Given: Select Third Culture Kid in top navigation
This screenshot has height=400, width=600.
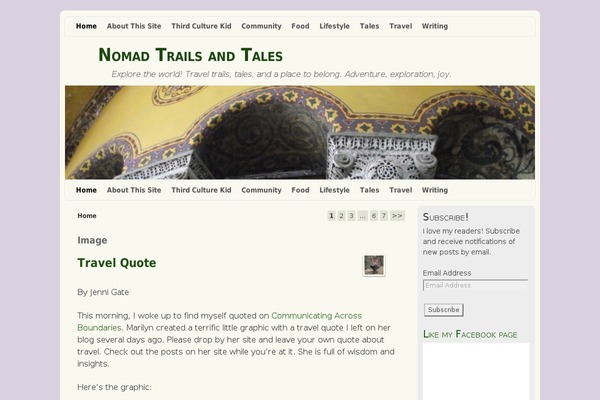Looking at the screenshot, I should (x=201, y=26).
